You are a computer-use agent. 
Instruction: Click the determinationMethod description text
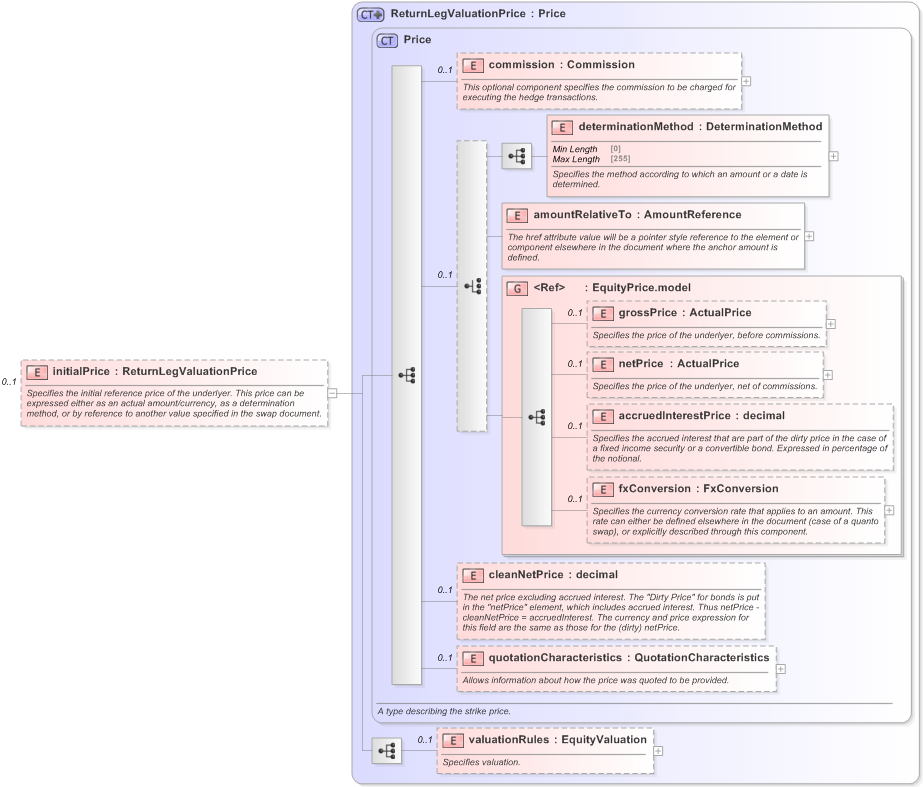point(680,180)
